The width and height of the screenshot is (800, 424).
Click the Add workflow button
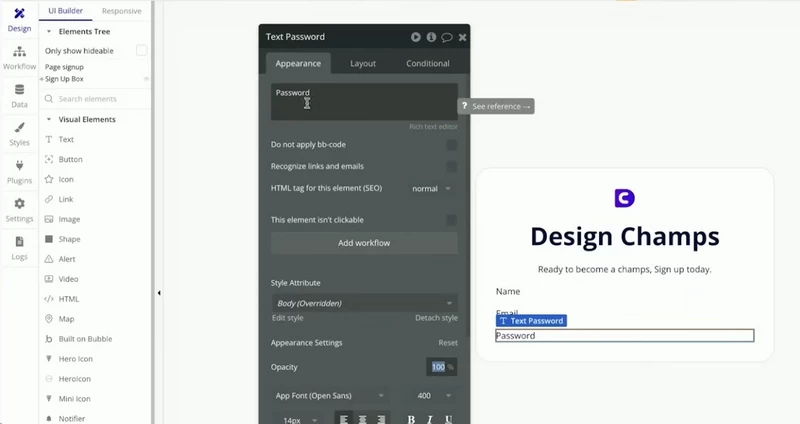pyautogui.click(x=364, y=243)
